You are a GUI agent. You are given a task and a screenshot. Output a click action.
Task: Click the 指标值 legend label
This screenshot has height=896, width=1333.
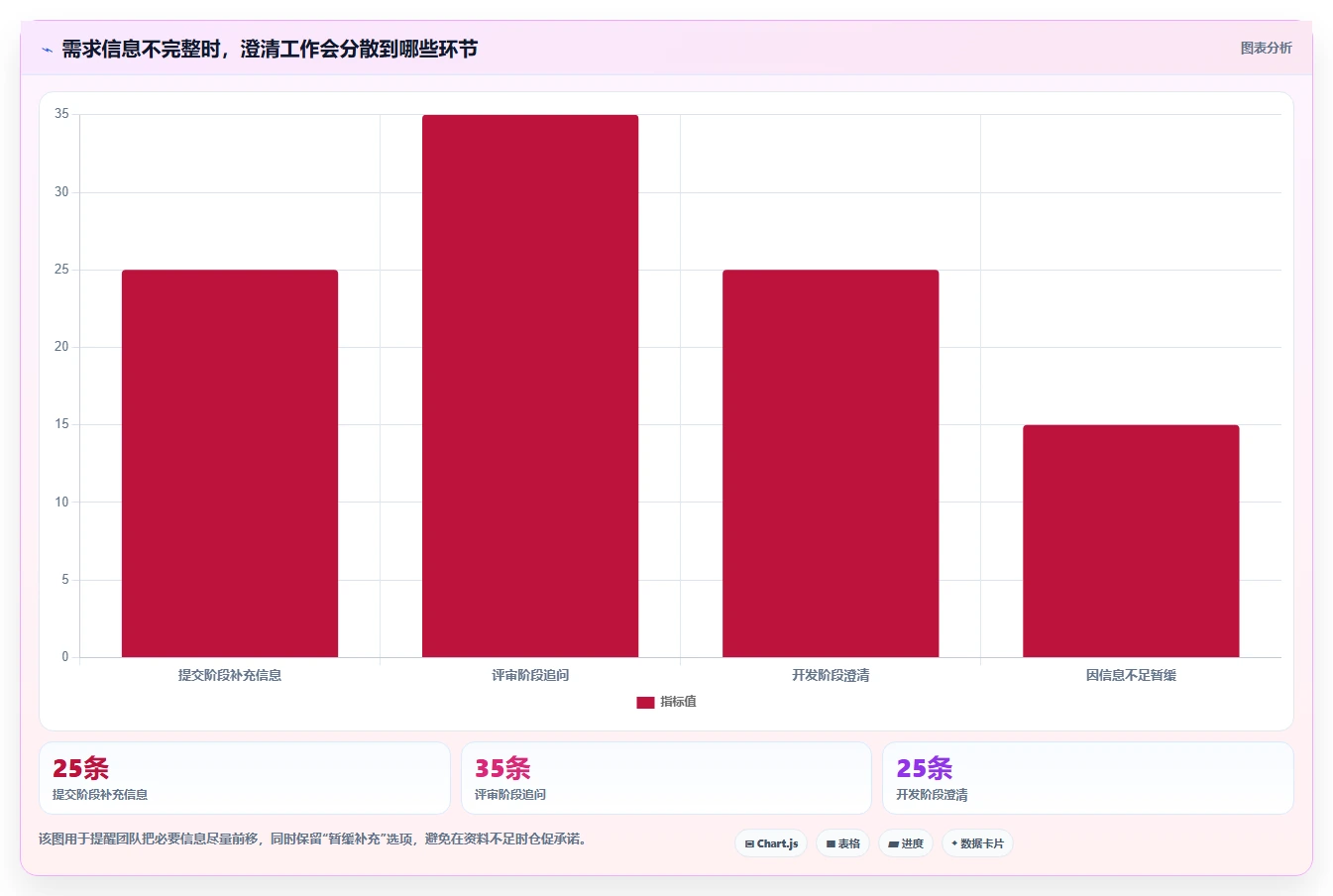679,702
